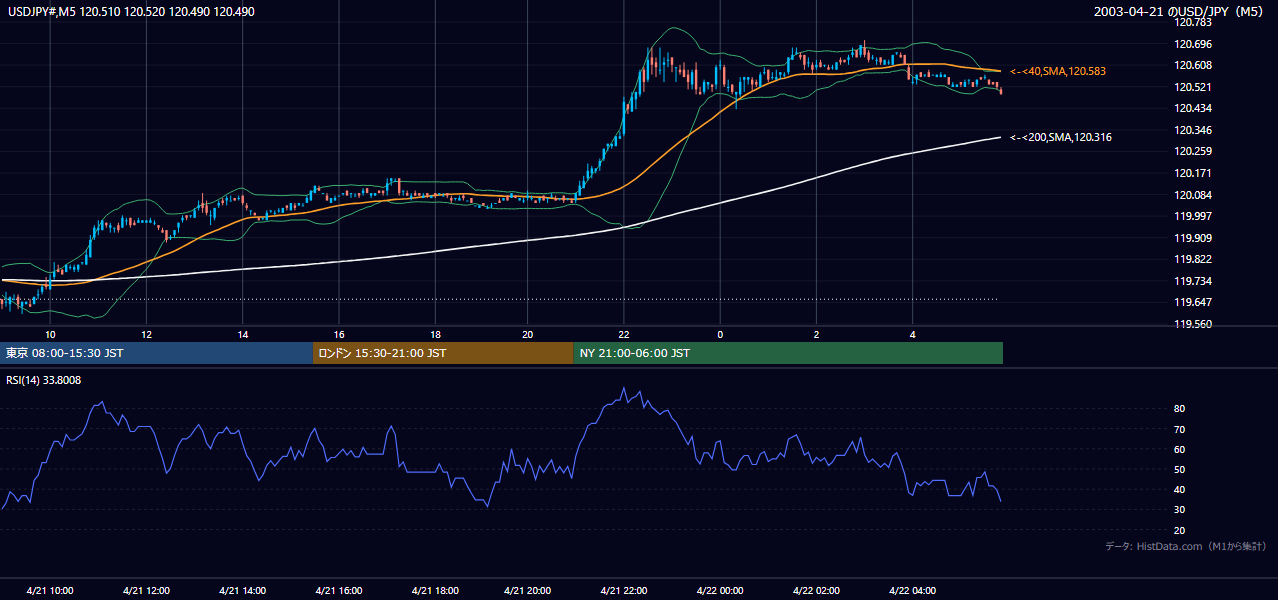Click the 4/21 14:00 date label
1278x600 pixels.
tap(242, 590)
